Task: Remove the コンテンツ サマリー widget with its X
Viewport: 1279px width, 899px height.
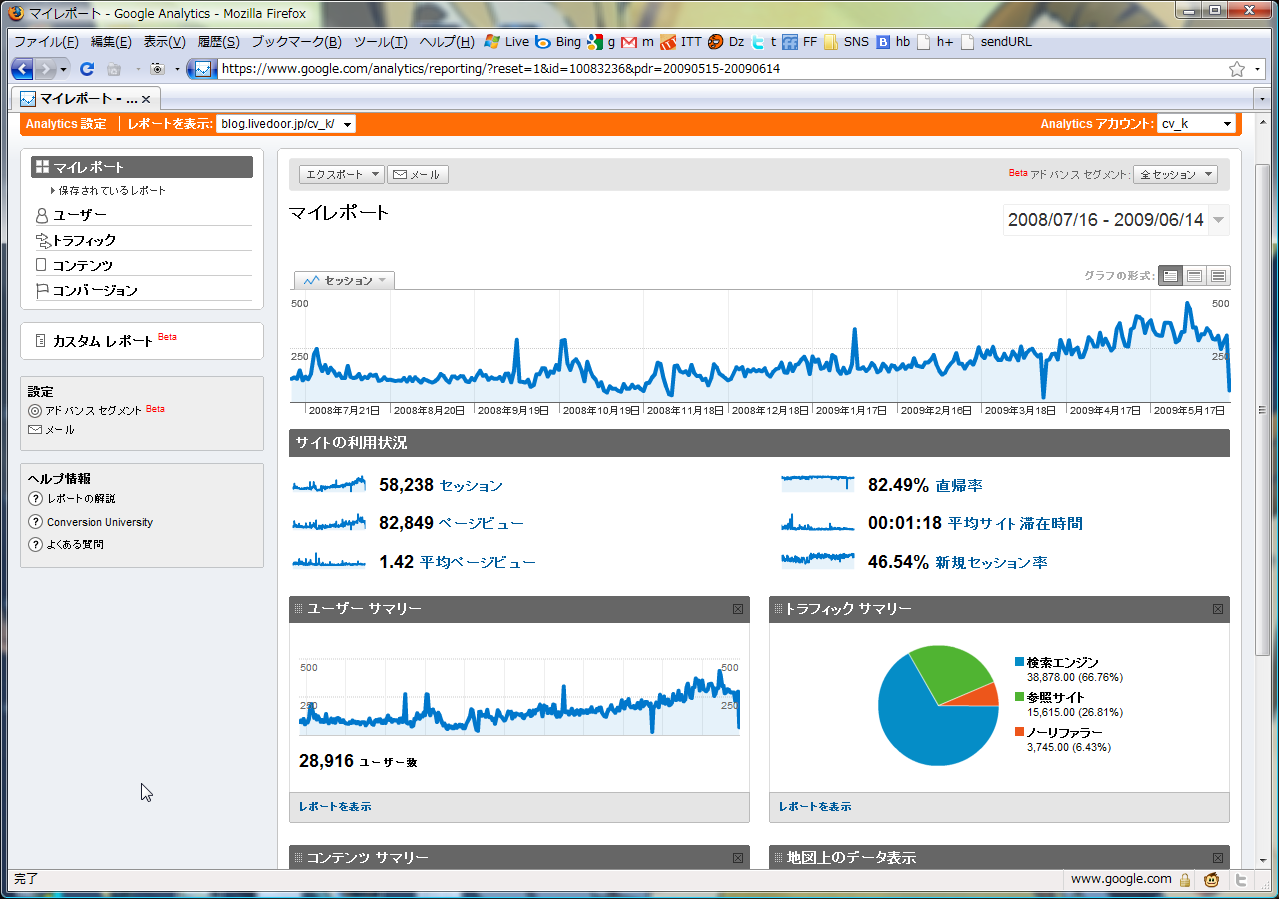Action: tap(738, 858)
